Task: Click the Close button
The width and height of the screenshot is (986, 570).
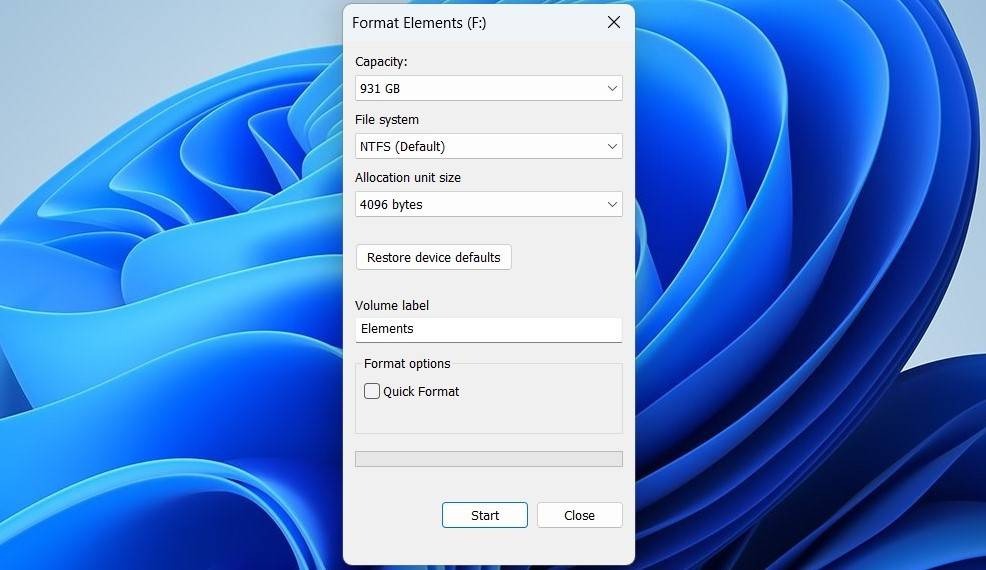Action: coord(579,515)
